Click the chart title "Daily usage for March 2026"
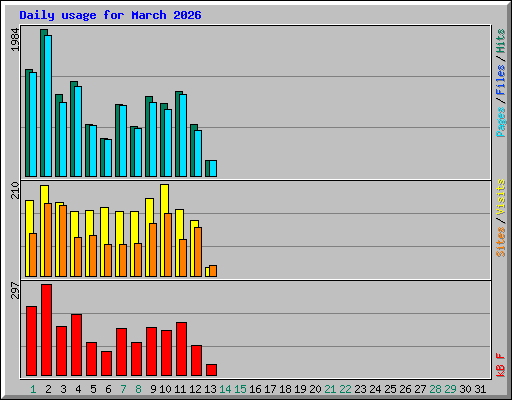This screenshot has width=512, height=400. click(110, 15)
